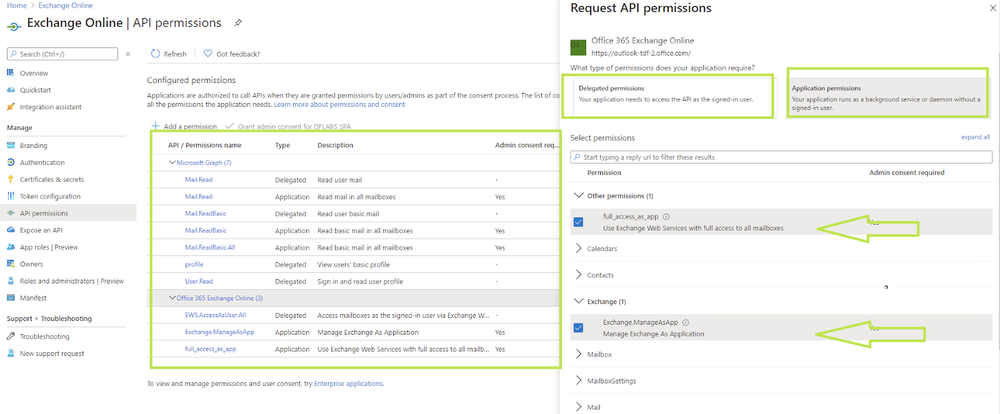Click the permissions filter search field
The image size is (1000, 414).
pos(781,157)
